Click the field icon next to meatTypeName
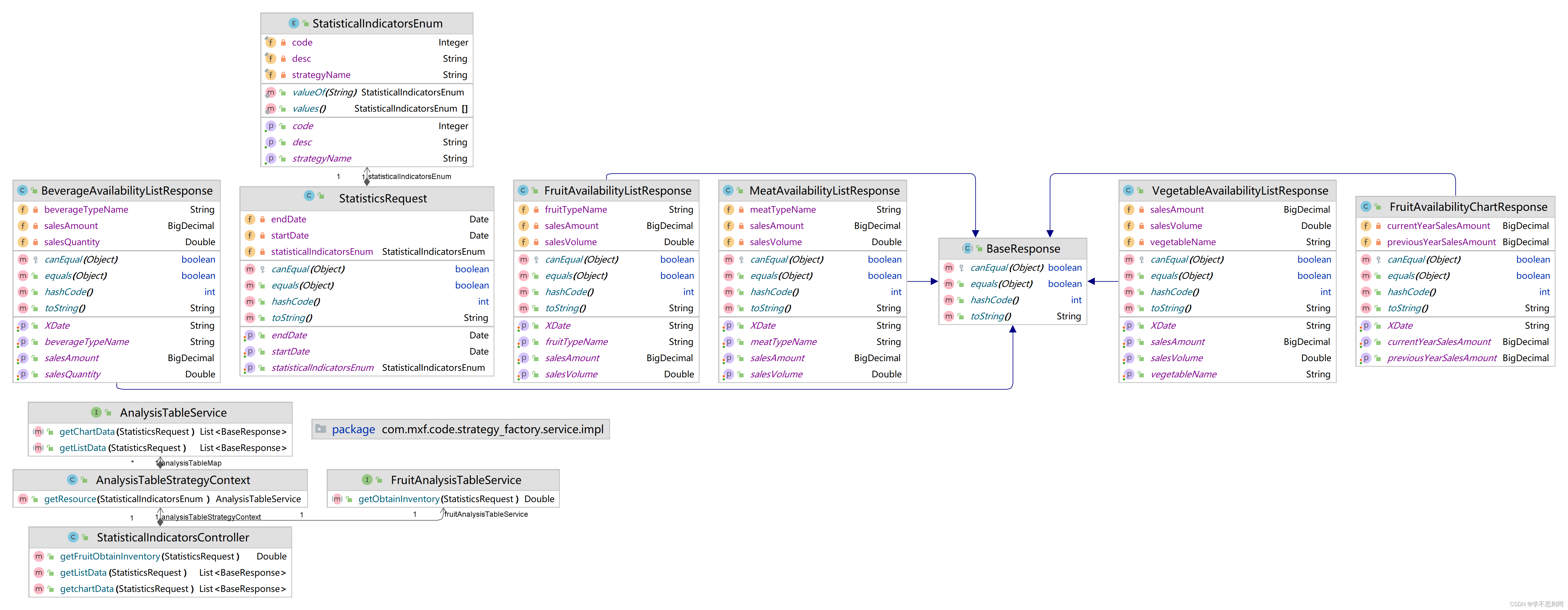 click(x=729, y=210)
